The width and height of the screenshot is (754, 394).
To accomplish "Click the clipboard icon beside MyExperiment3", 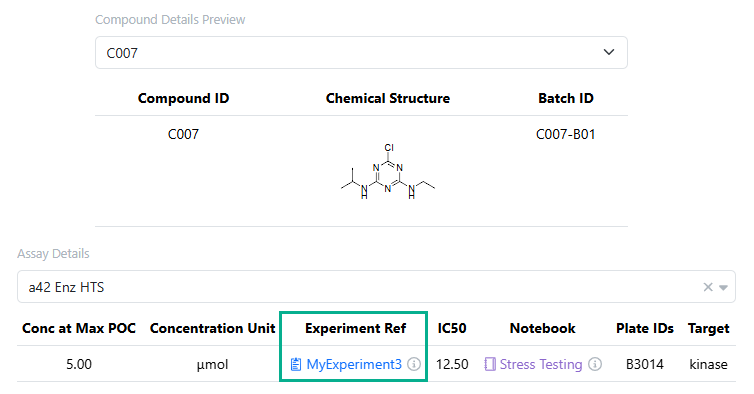I will [x=296, y=365].
